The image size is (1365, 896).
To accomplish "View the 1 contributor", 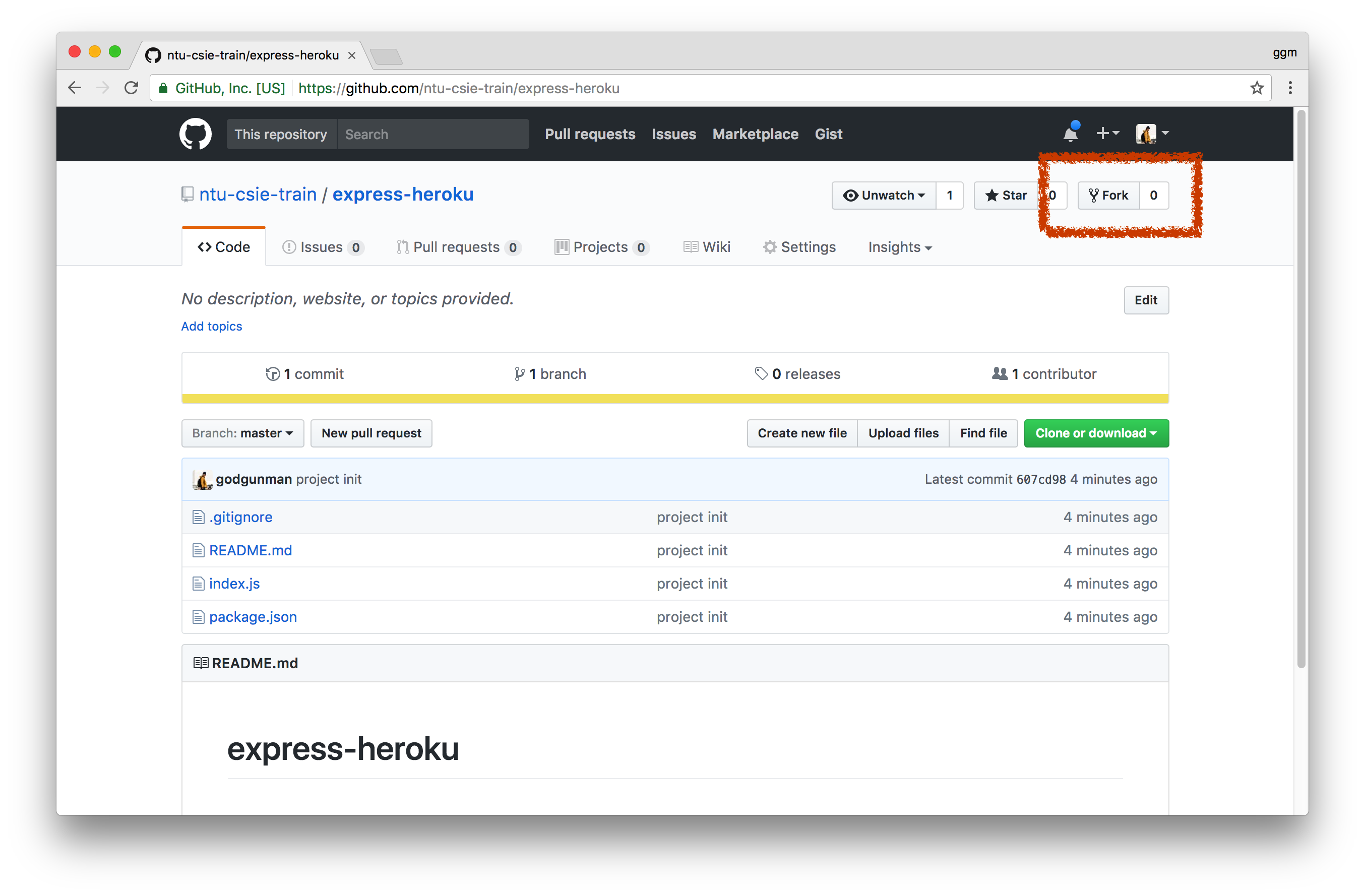I will click(x=1044, y=374).
